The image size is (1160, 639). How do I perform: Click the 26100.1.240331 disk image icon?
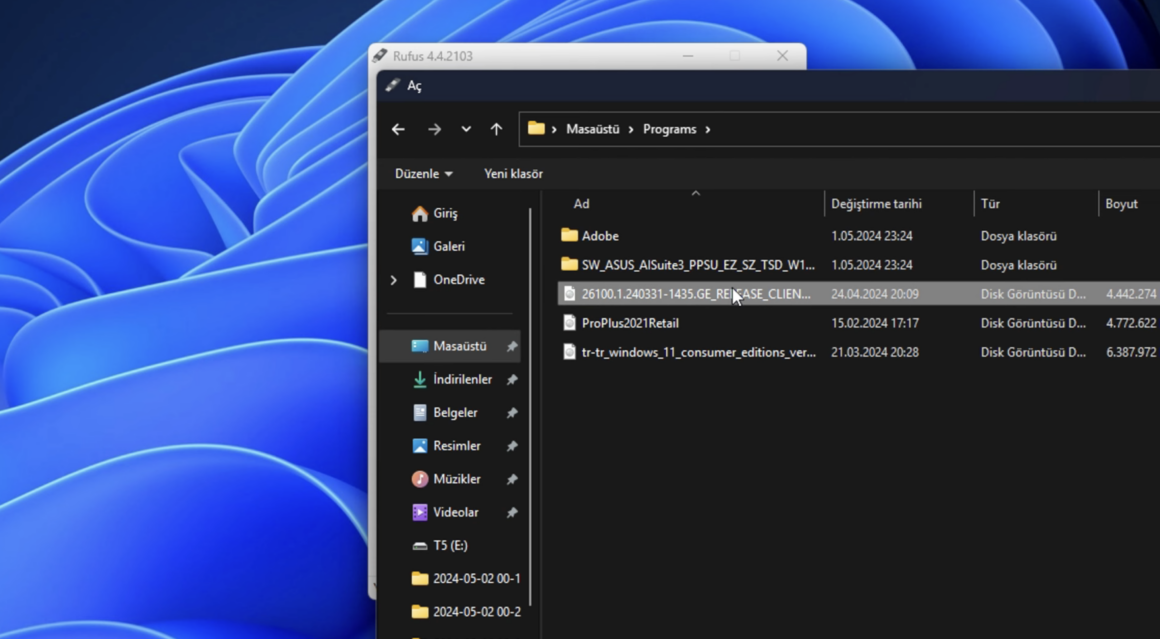pos(569,294)
